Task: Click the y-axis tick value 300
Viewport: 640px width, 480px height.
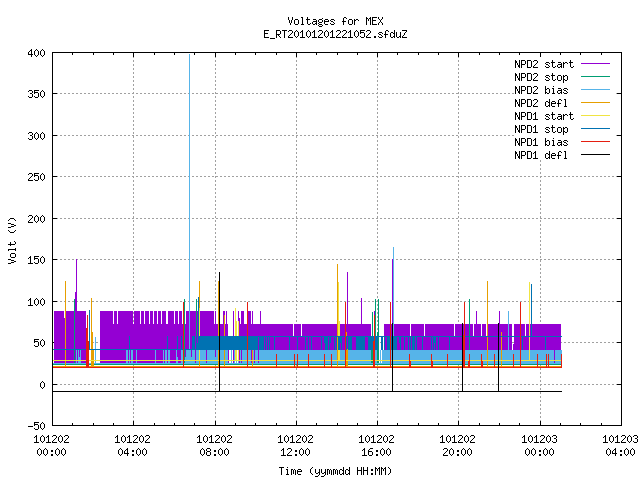Action: pyautogui.click(x=36, y=136)
